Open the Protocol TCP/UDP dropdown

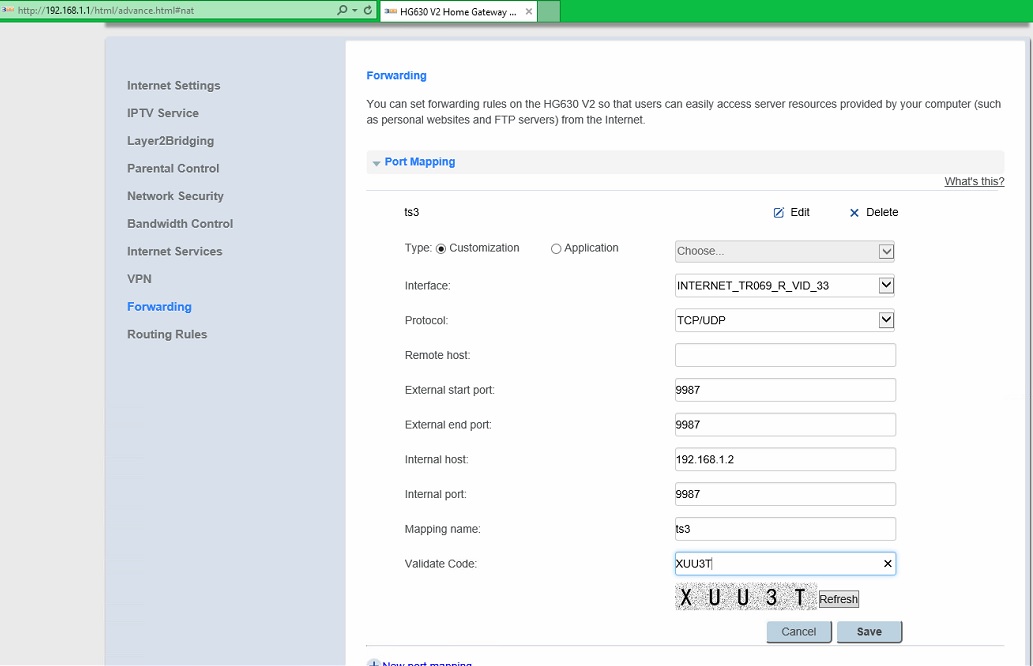(x=785, y=320)
